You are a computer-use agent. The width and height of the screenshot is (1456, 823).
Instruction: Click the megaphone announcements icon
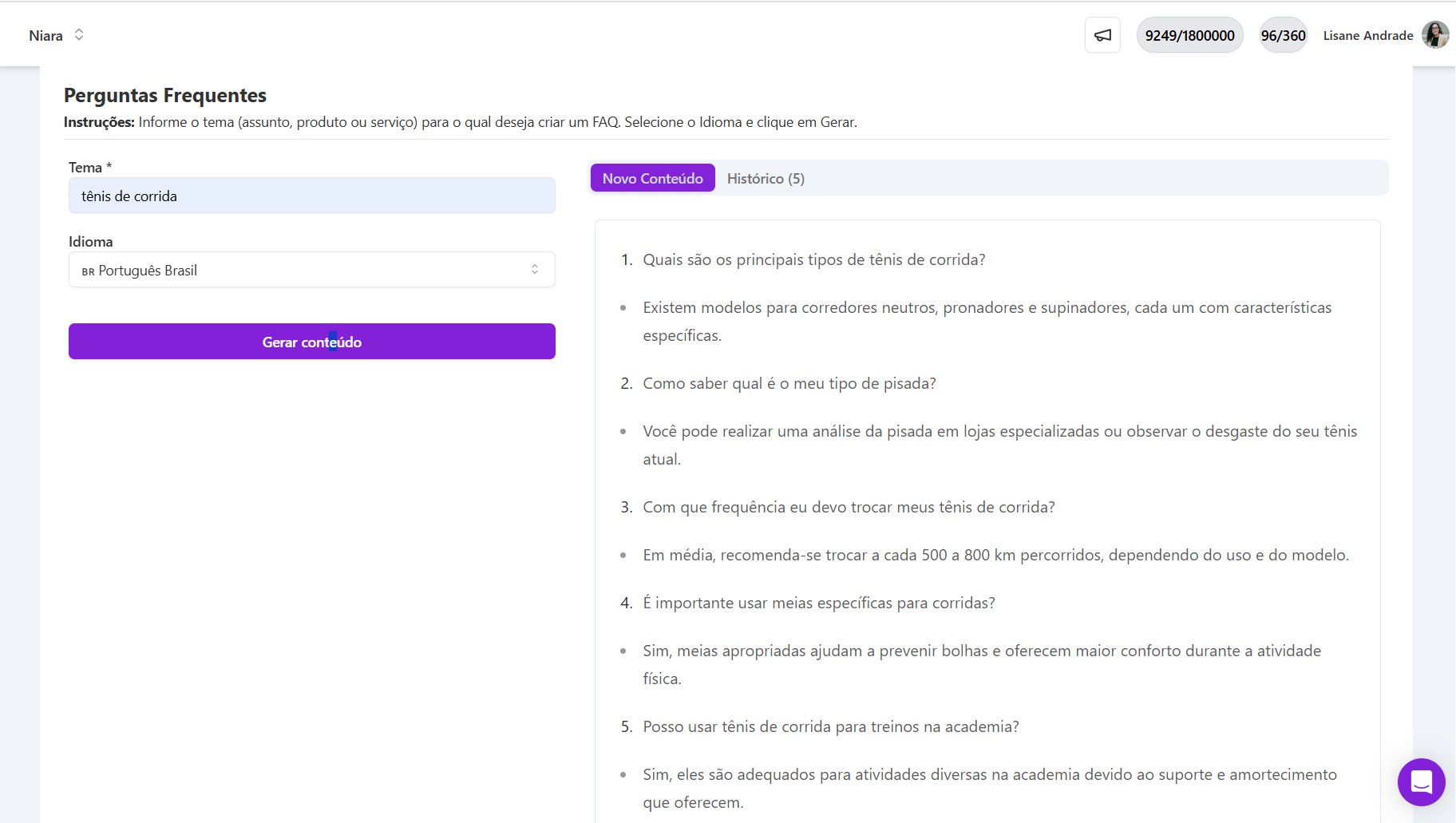(x=1102, y=34)
